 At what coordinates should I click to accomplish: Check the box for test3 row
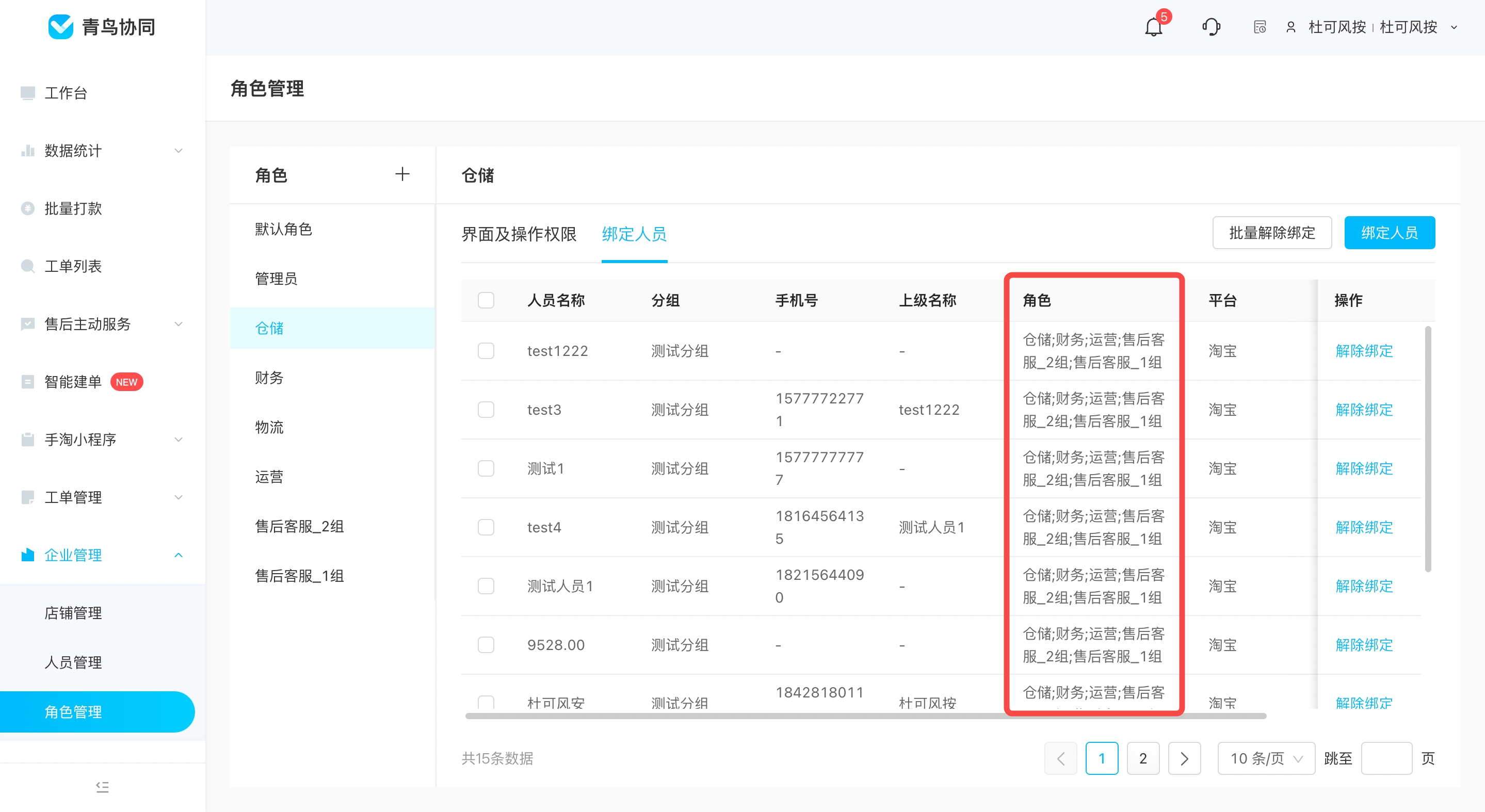(486, 410)
